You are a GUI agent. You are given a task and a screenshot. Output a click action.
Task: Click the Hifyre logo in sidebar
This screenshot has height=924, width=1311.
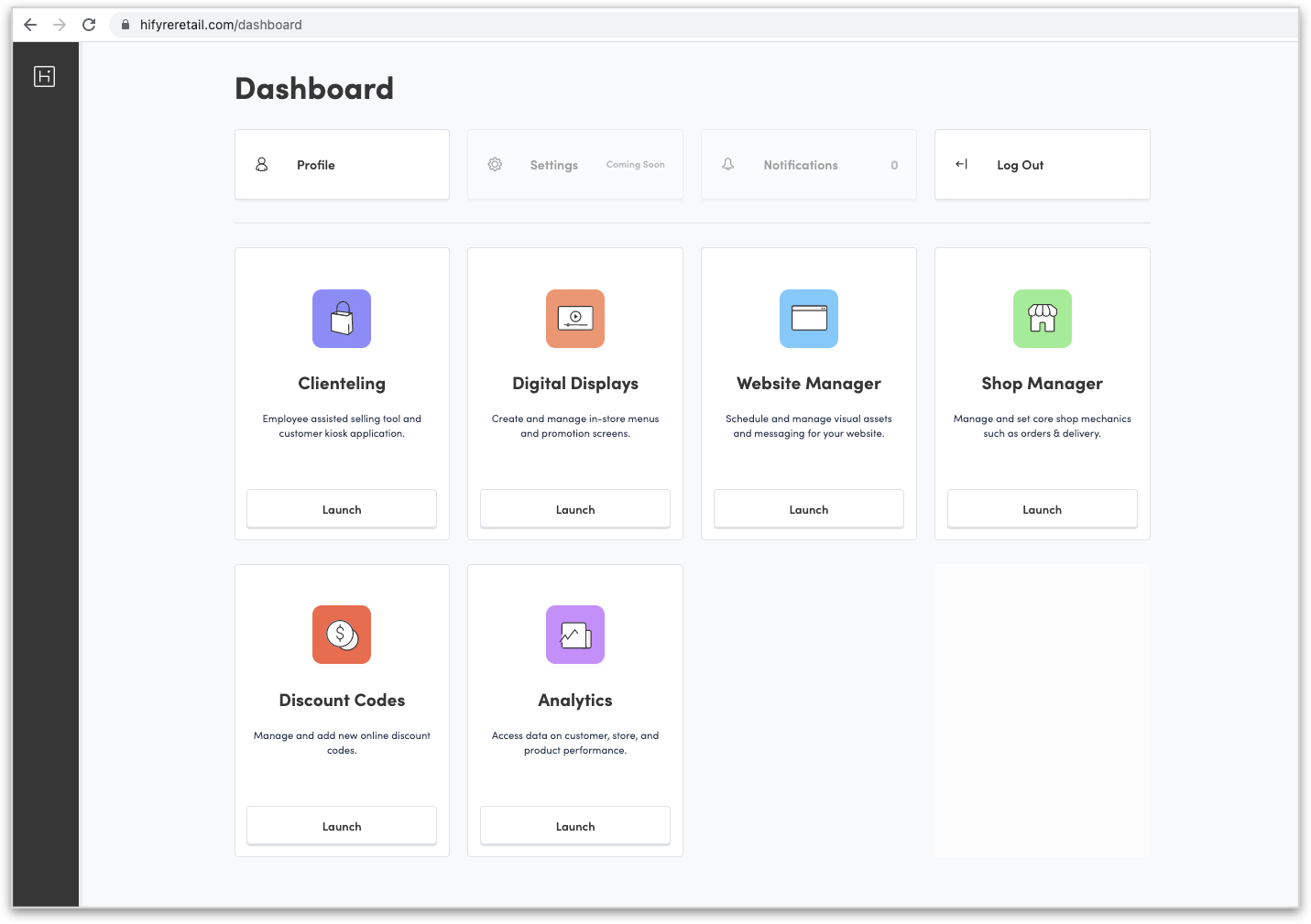[x=44, y=77]
